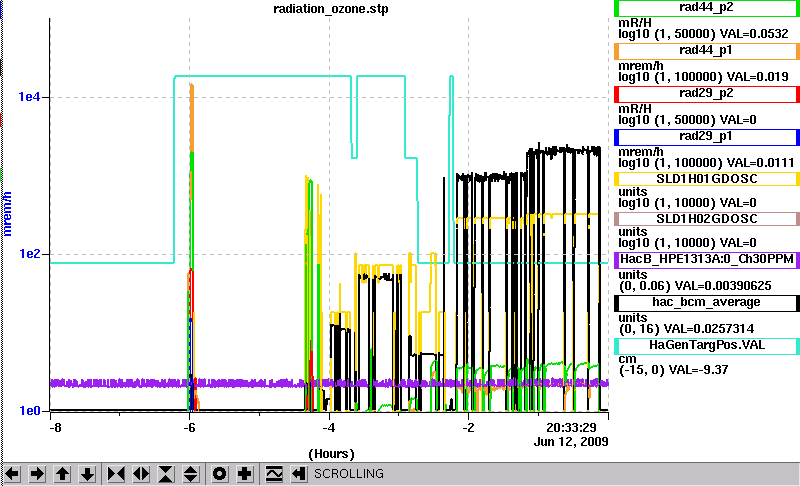Select the rad44_p1 orange legend entry
800x486 pixels.
point(707,51)
